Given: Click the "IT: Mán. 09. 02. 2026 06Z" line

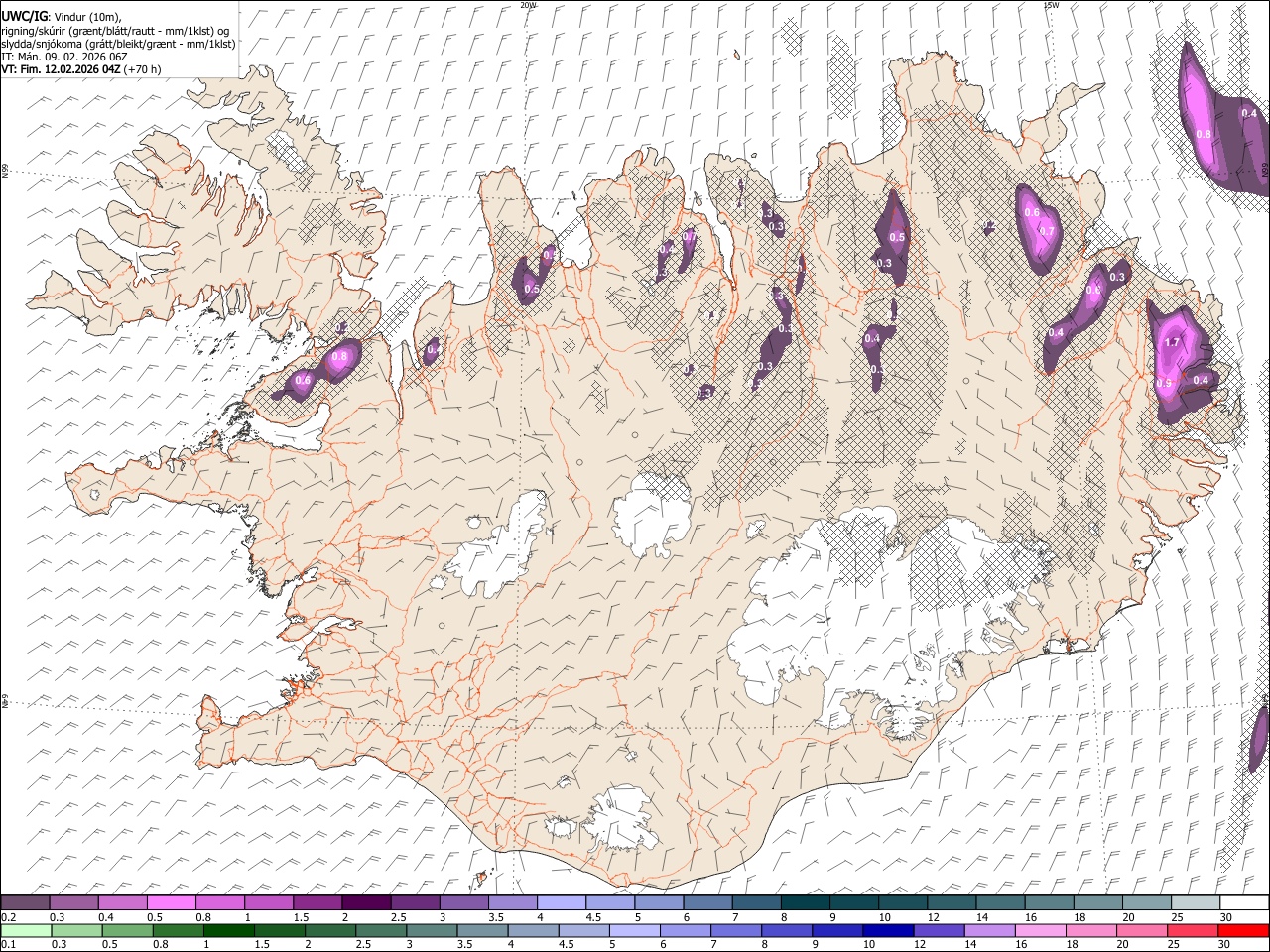Looking at the screenshot, I should coord(63,57).
